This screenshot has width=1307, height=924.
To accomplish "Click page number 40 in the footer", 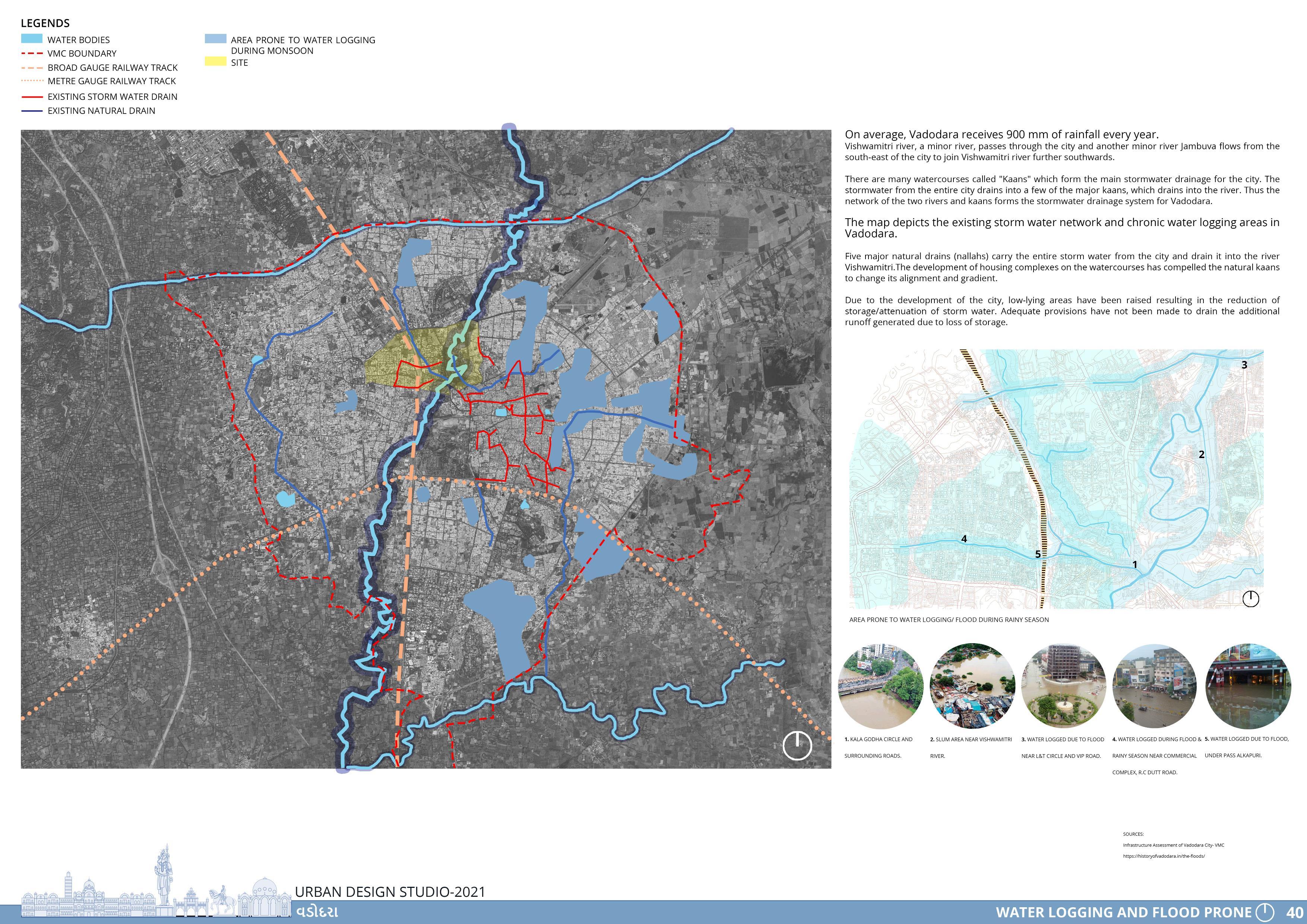I will click(x=1294, y=912).
